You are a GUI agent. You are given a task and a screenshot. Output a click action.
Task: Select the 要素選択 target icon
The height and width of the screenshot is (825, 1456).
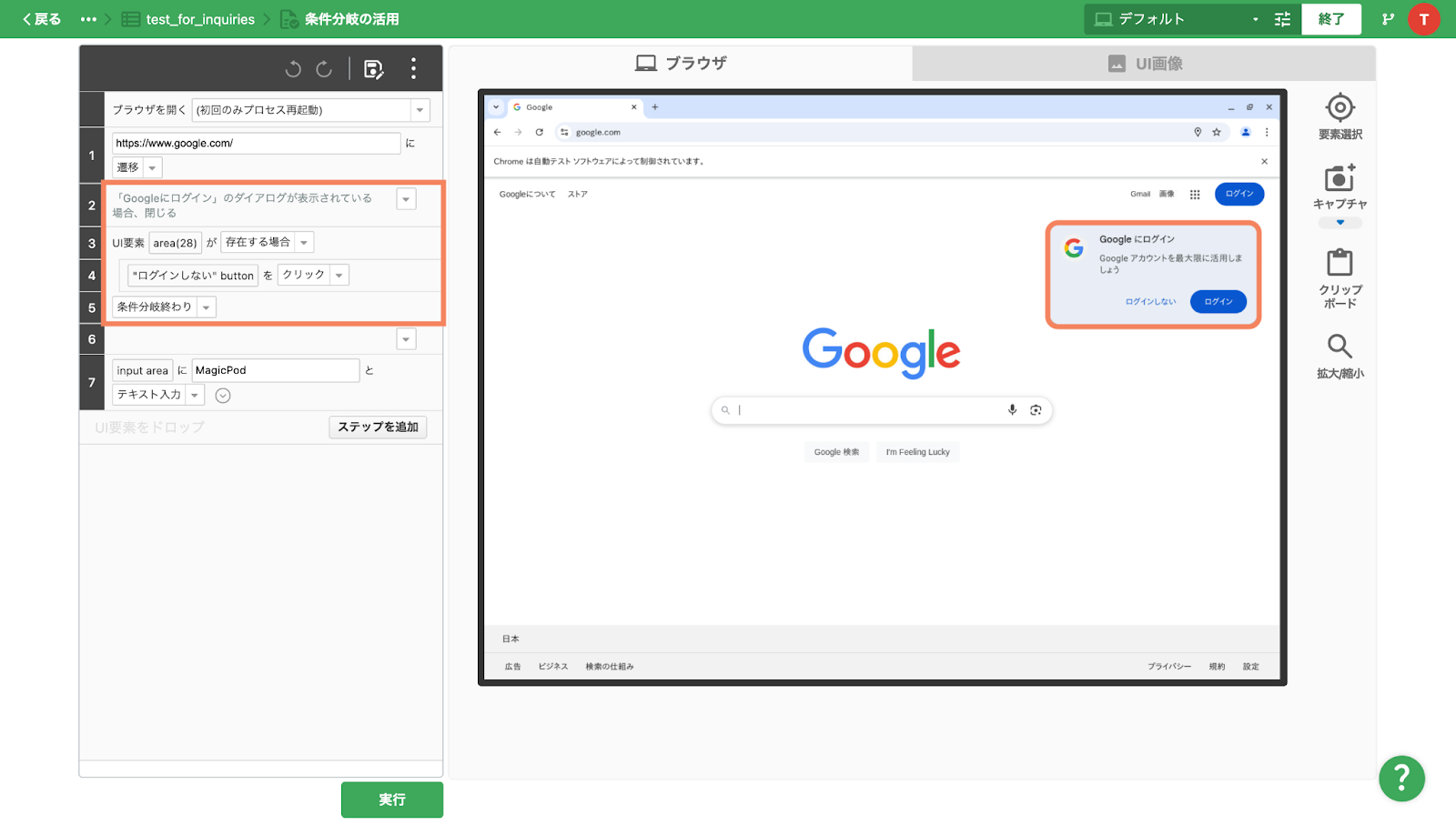[x=1340, y=107]
